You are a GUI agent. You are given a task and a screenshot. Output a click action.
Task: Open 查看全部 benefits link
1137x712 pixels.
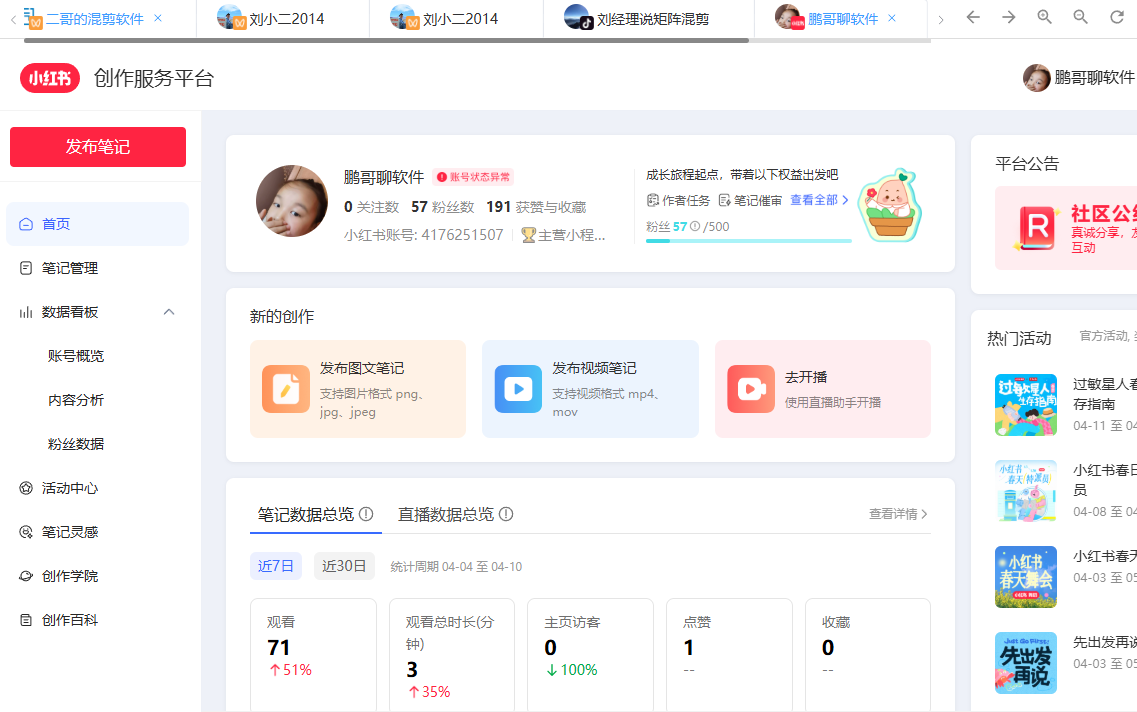812,200
